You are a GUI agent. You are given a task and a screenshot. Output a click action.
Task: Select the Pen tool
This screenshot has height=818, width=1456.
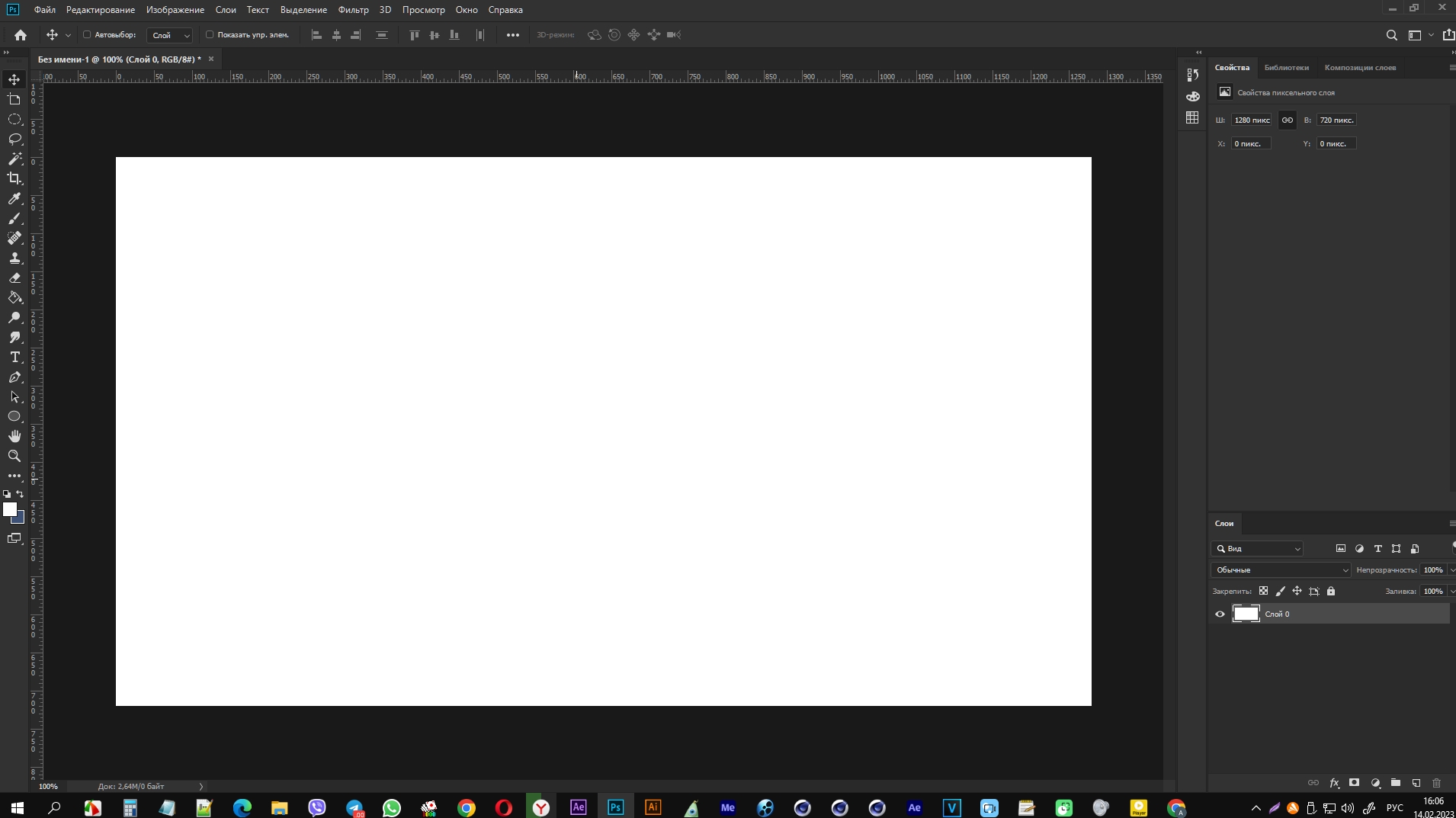click(14, 377)
